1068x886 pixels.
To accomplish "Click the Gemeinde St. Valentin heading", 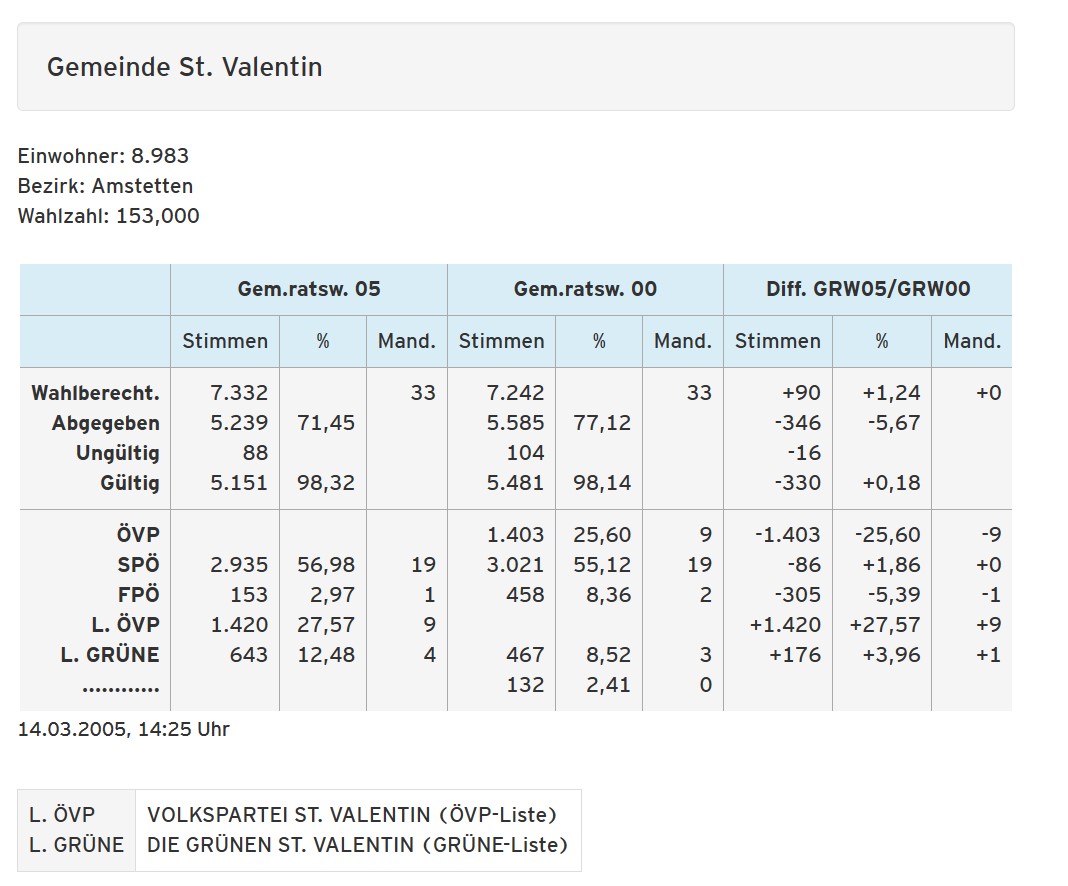I will 184,67.
